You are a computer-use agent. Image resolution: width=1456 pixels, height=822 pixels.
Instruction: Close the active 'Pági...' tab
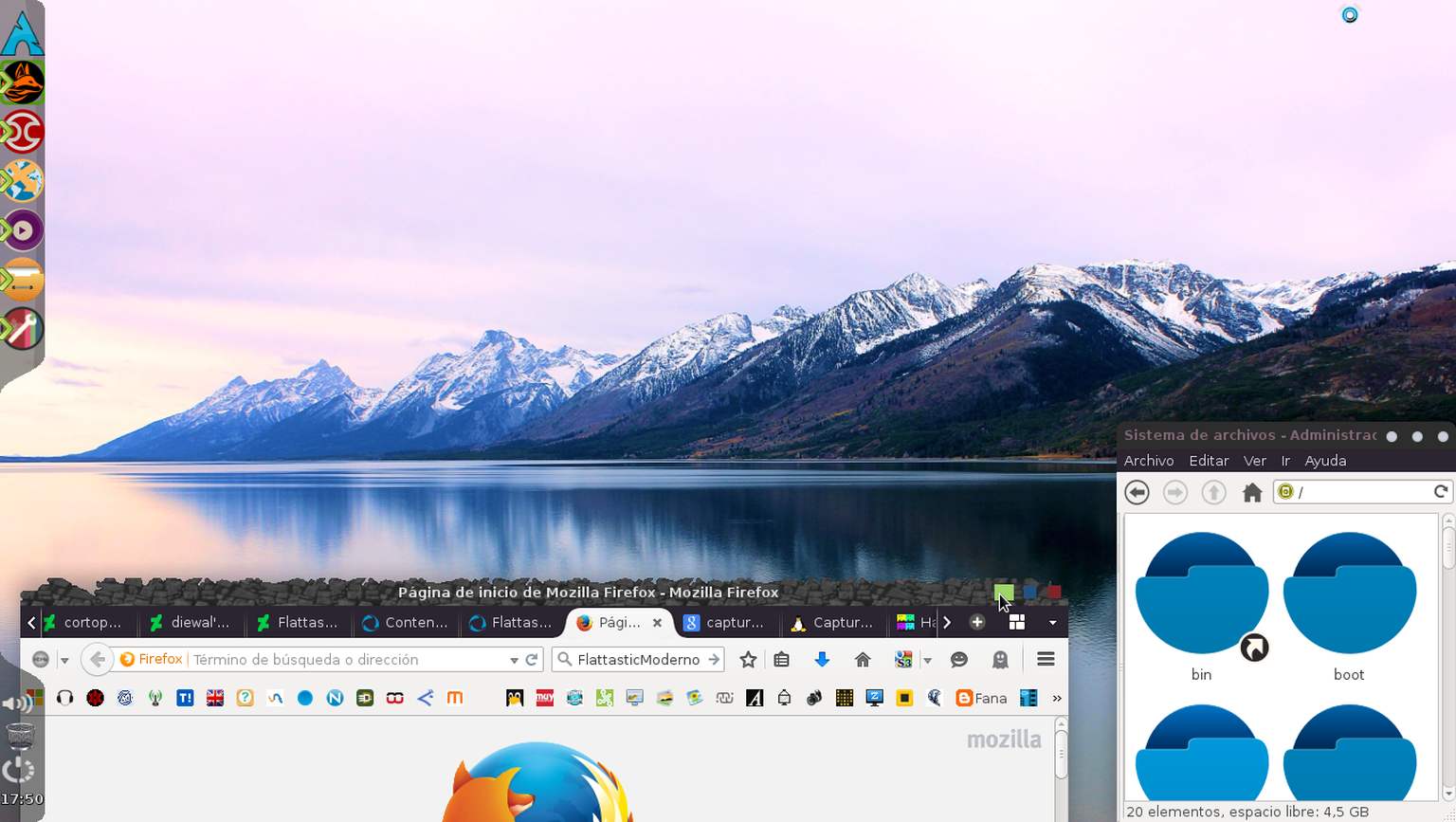tap(657, 623)
